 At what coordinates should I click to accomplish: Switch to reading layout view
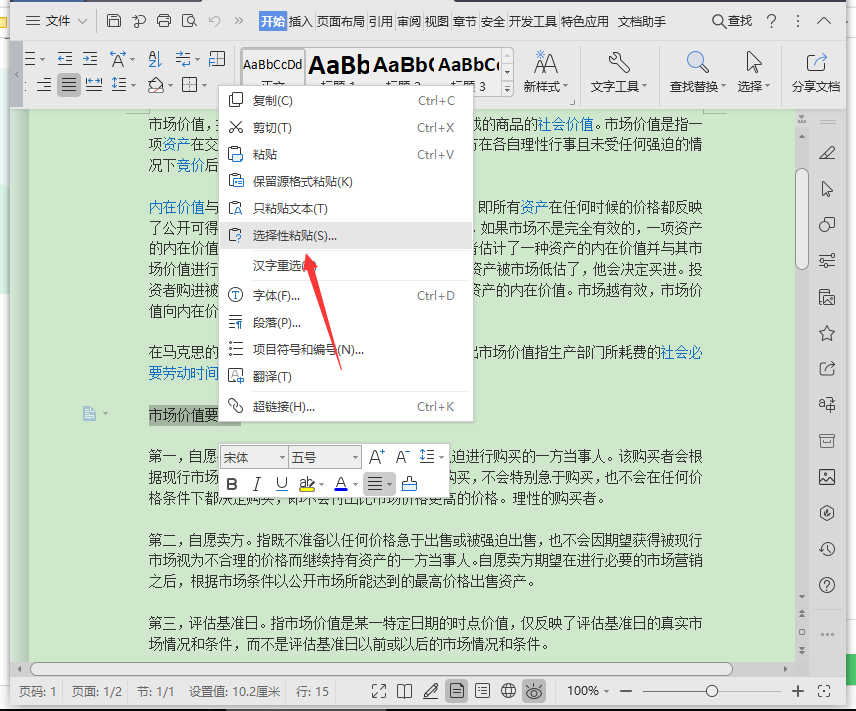click(405, 691)
